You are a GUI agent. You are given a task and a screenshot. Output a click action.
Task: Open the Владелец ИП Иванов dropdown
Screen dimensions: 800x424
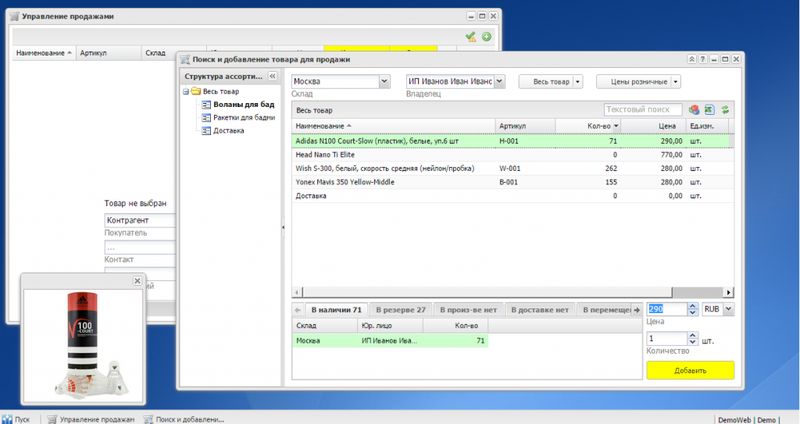coord(499,81)
